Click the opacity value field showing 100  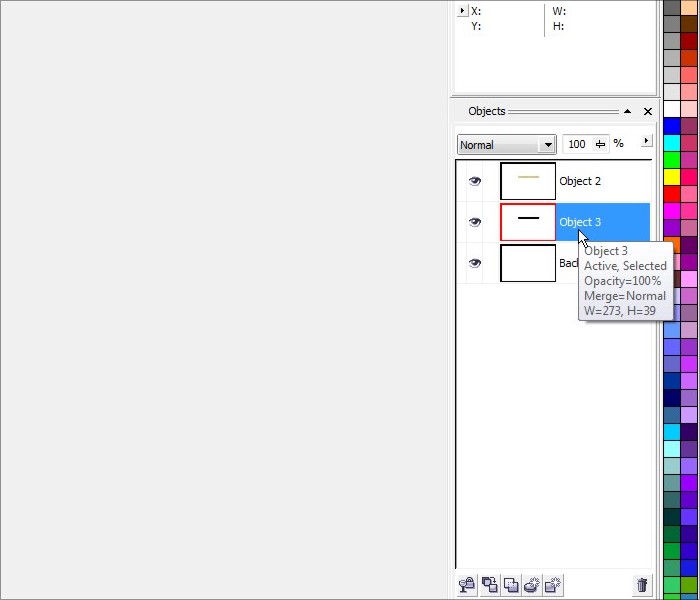click(x=577, y=144)
